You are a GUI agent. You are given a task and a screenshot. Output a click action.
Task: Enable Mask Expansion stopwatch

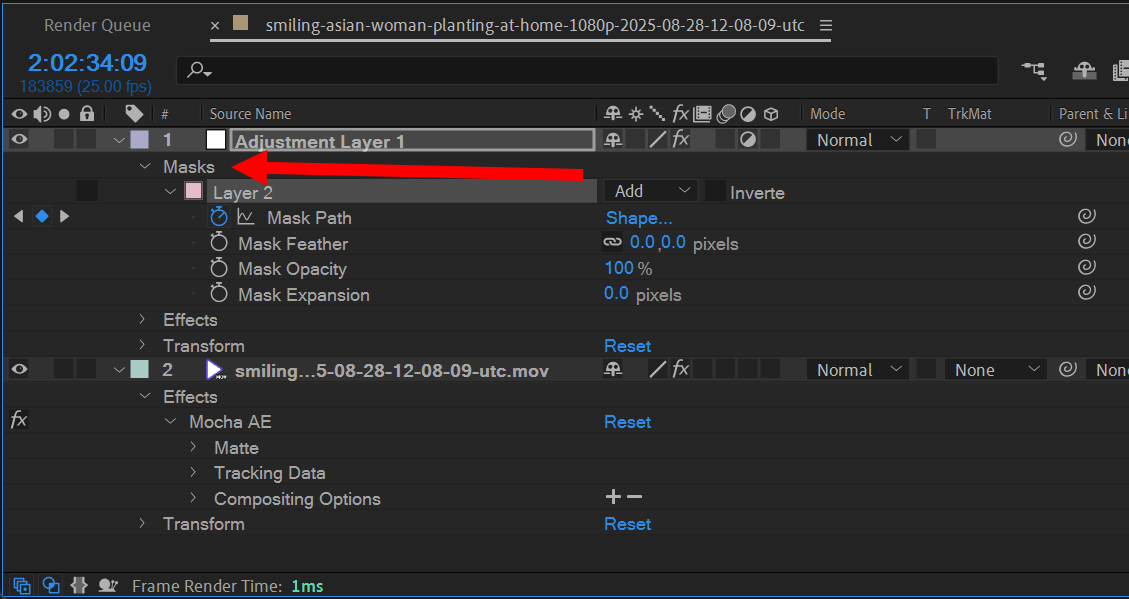(x=219, y=294)
